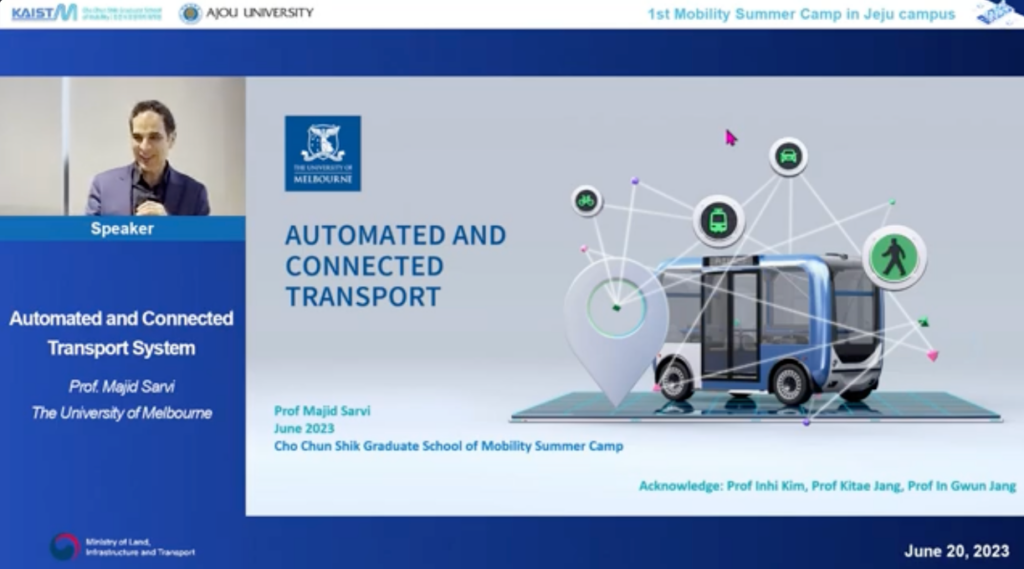Click the Acknowledge line with professor names
The image size is (1024, 569).
tap(827, 486)
